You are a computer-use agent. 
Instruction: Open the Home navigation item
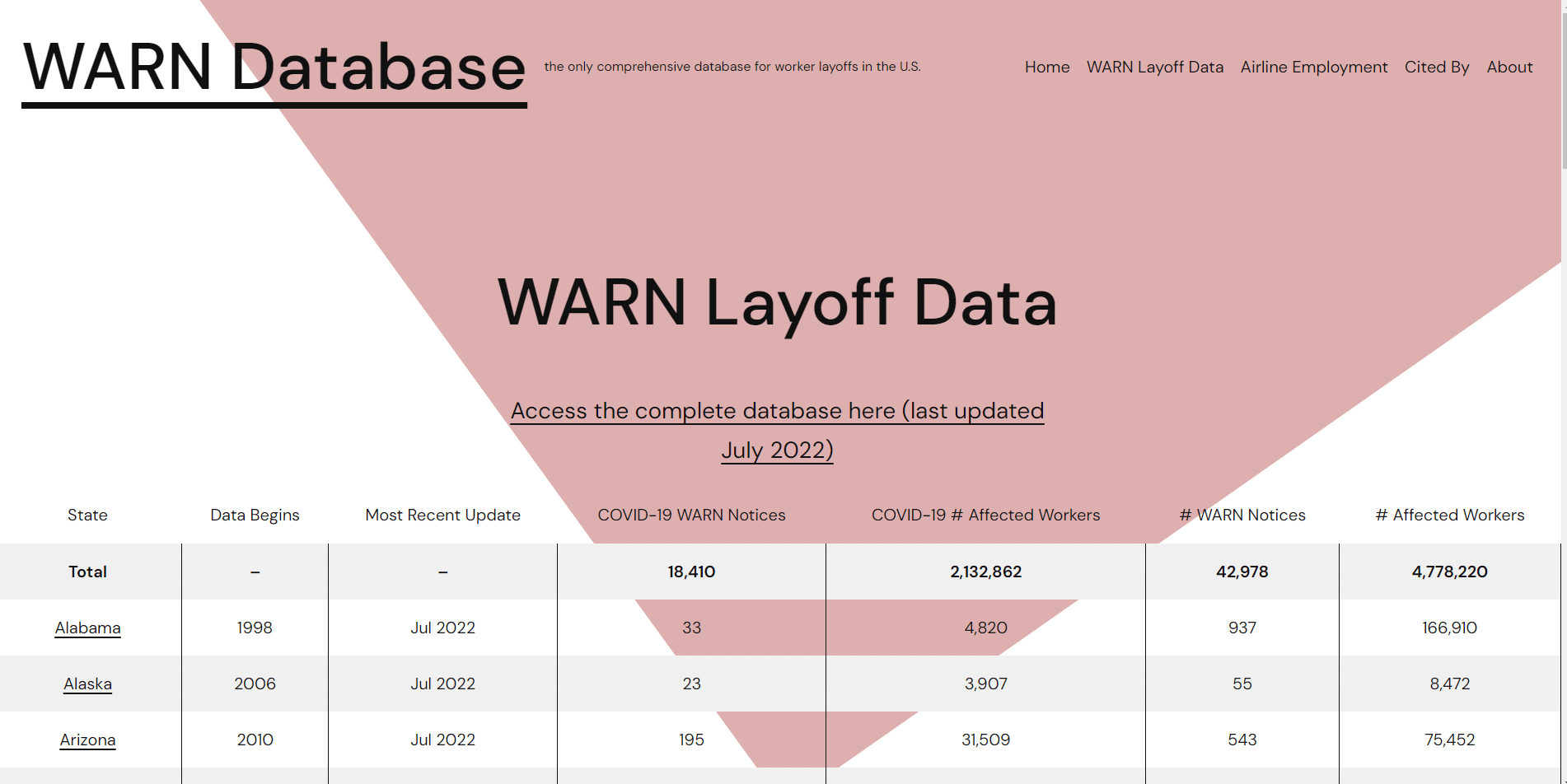(1046, 68)
